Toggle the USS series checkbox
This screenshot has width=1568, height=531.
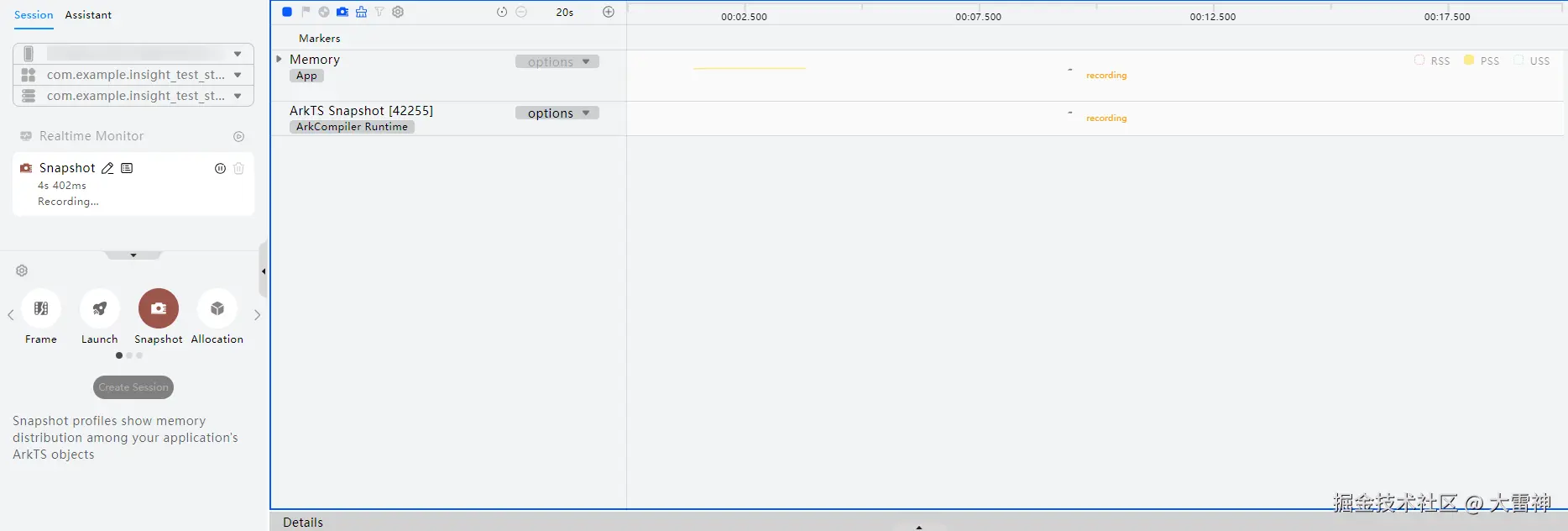(1518, 60)
